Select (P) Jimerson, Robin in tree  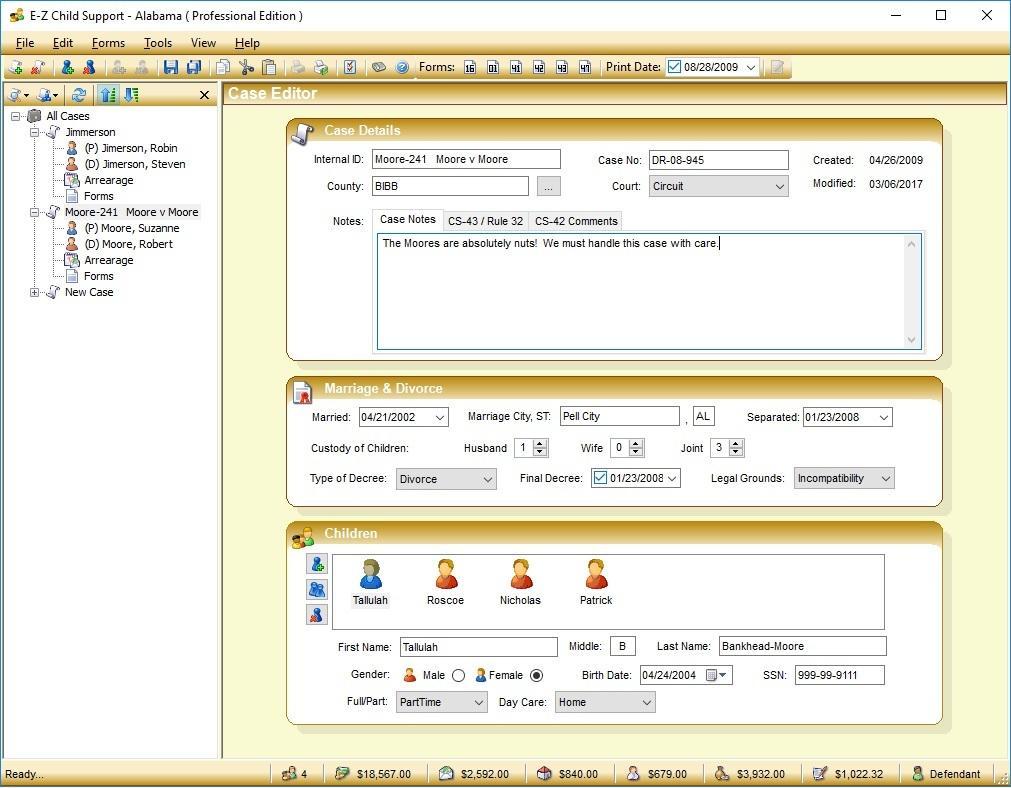tap(131, 148)
